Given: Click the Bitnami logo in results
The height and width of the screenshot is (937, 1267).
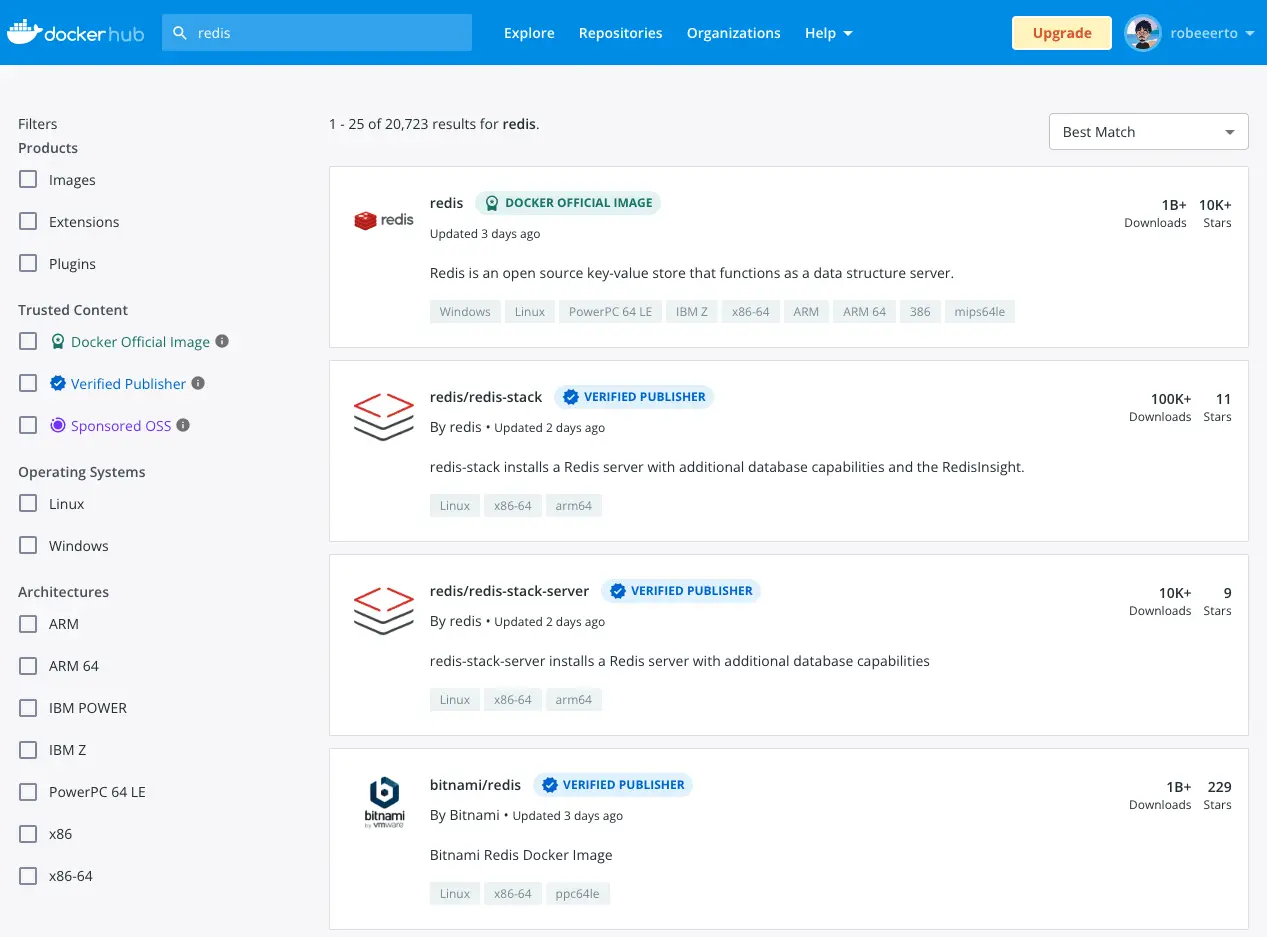Looking at the screenshot, I should pos(384,803).
